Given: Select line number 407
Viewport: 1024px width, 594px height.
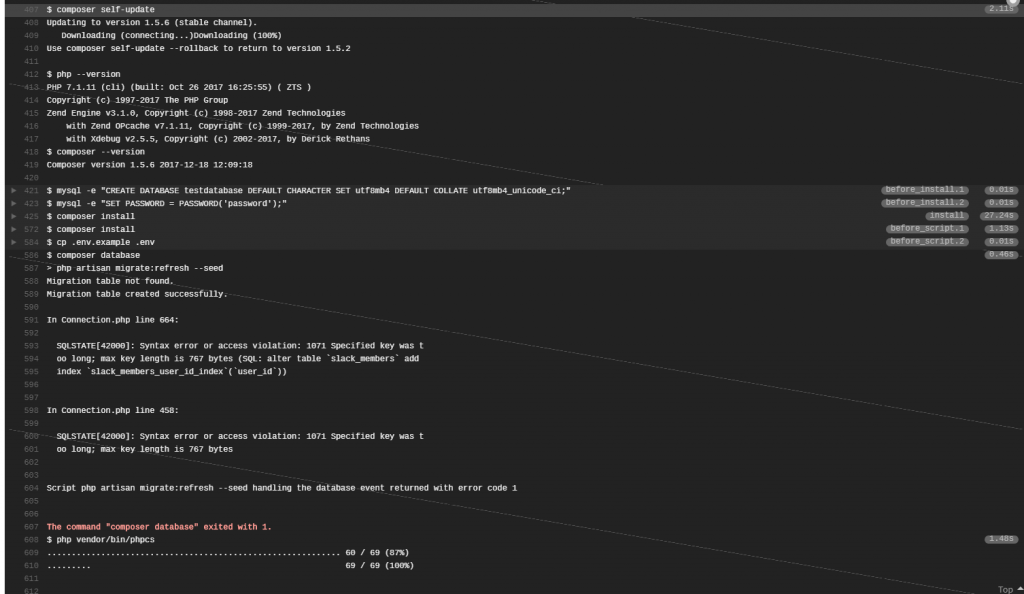Looking at the screenshot, I should tap(31, 10).
